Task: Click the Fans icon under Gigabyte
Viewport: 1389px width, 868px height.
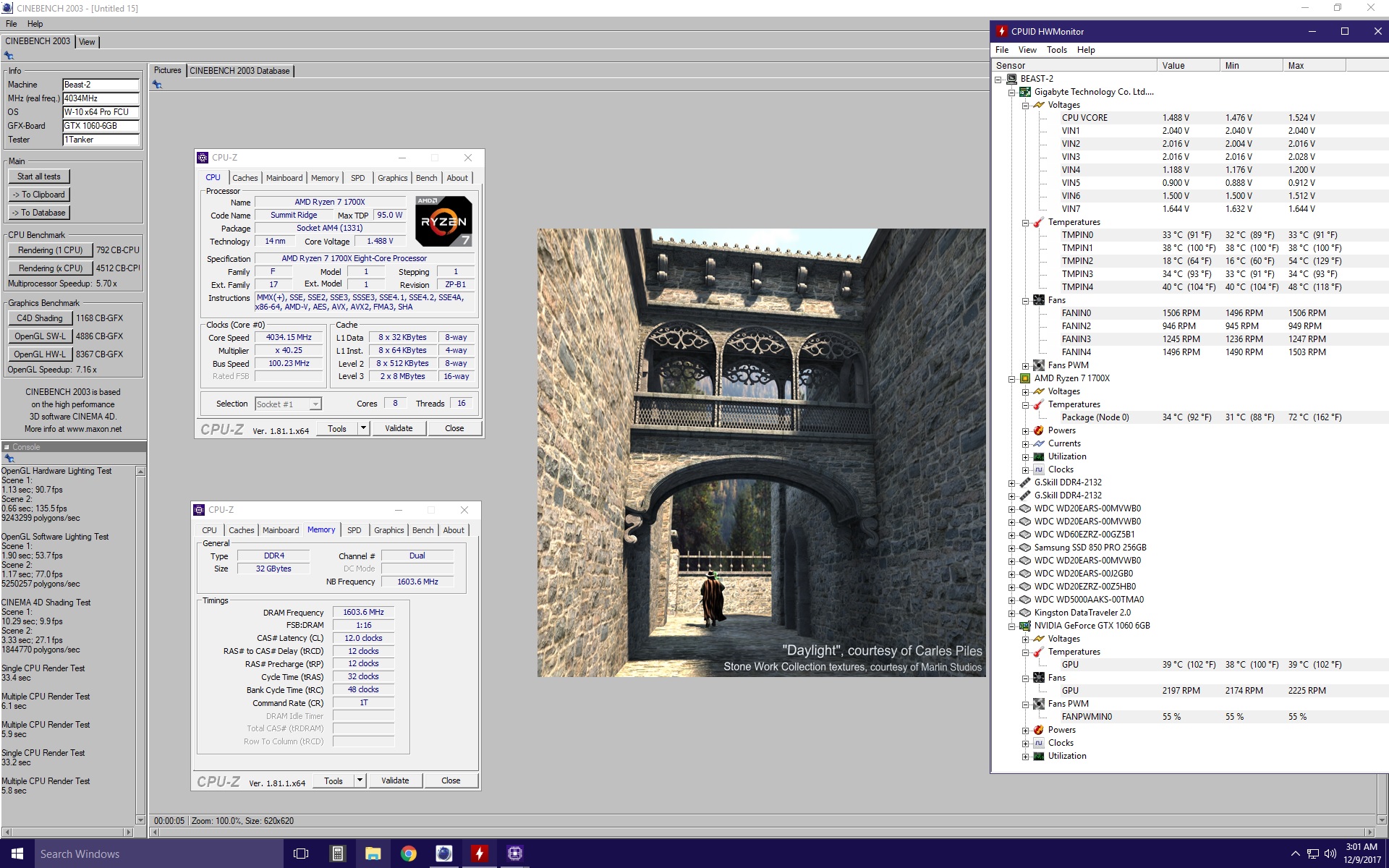Action: [1039, 300]
